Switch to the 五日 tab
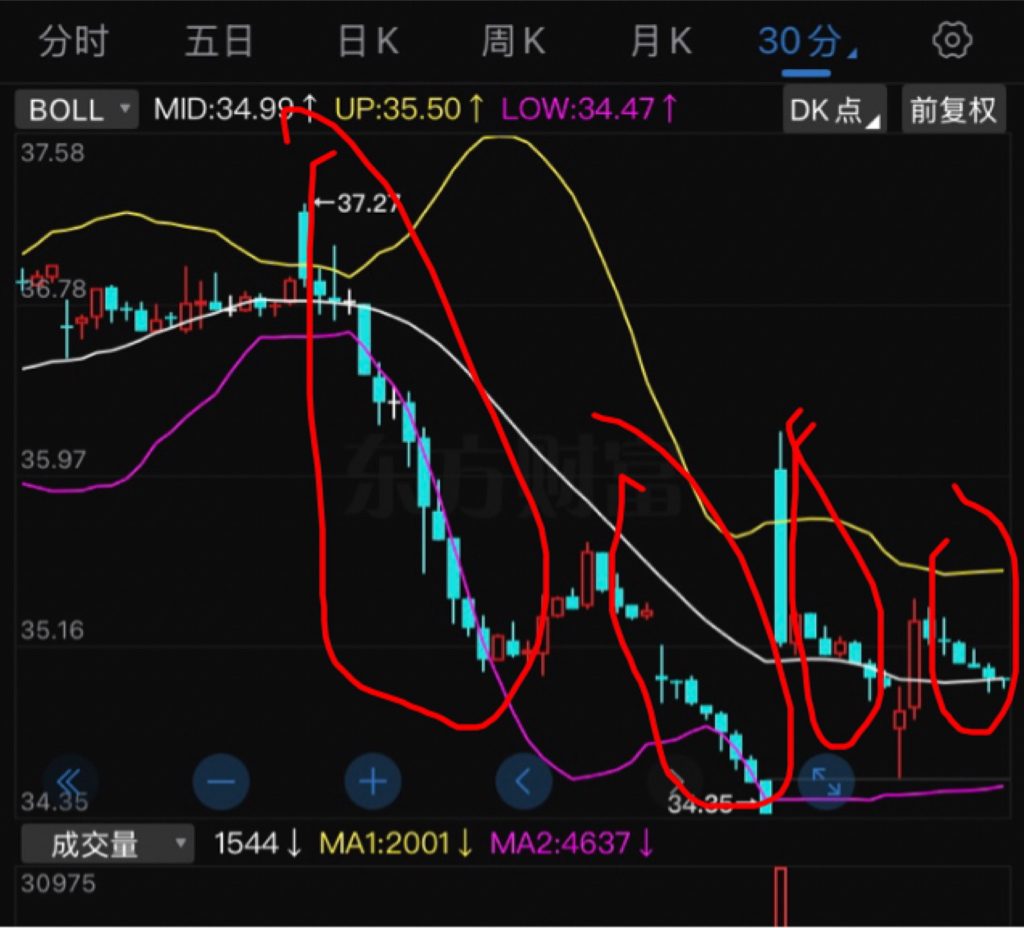 click(x=219, y=42)
